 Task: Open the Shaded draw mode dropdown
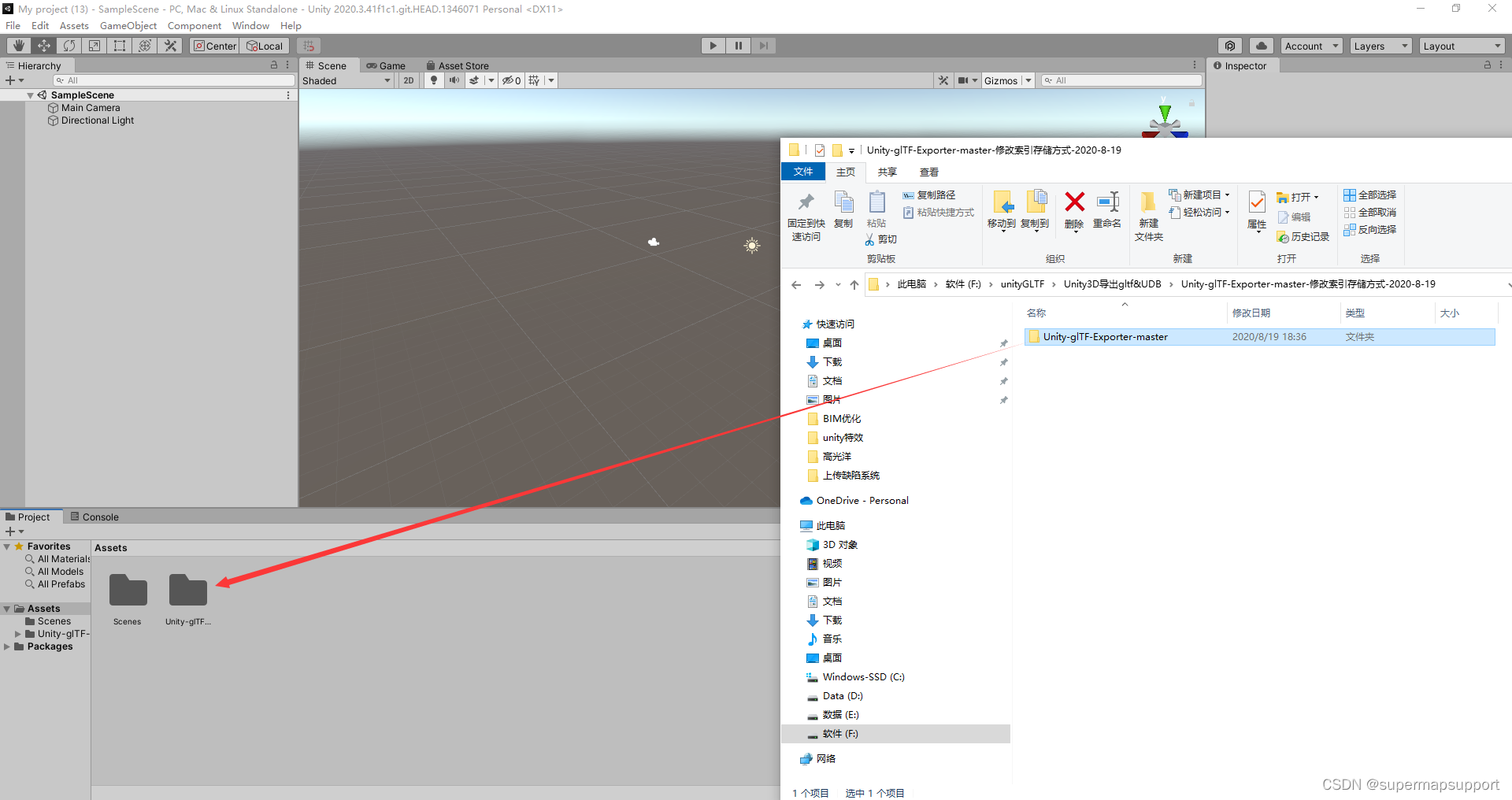click(346, 80)
